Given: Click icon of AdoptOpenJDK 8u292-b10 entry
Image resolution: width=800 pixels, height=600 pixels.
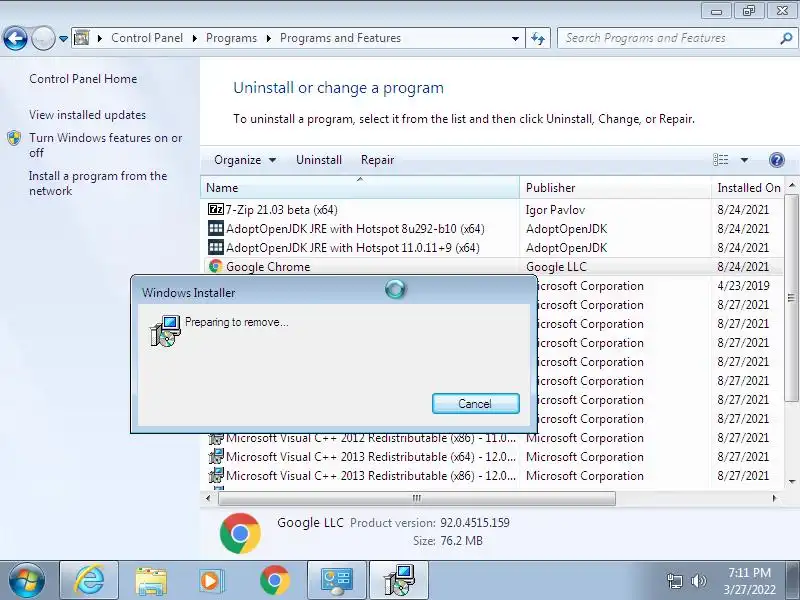Looking at the screenshot, I should 216,228.
